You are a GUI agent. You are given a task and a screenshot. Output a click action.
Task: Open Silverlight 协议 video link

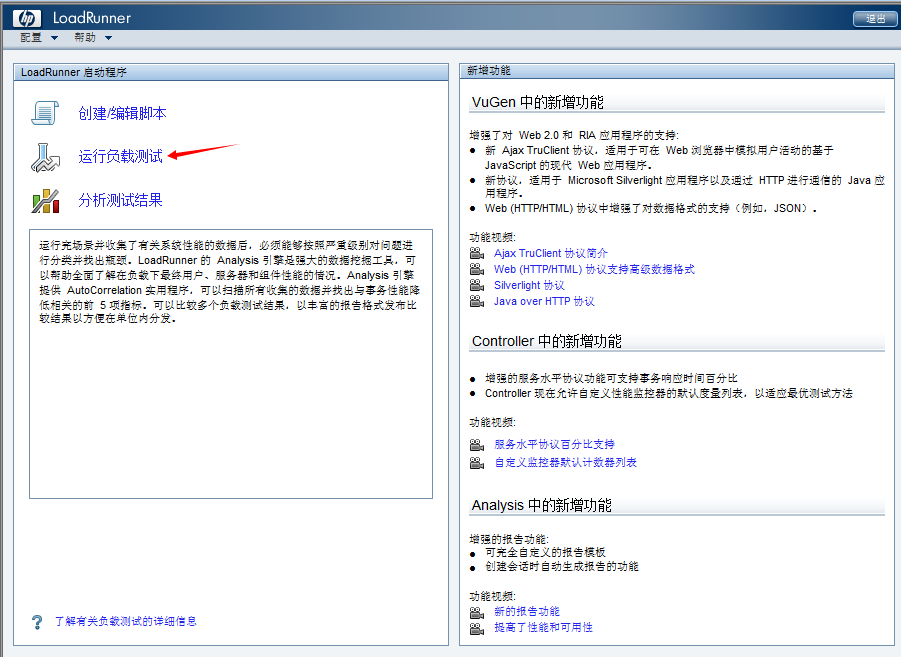pyautogui.click(x=529, y=285)
